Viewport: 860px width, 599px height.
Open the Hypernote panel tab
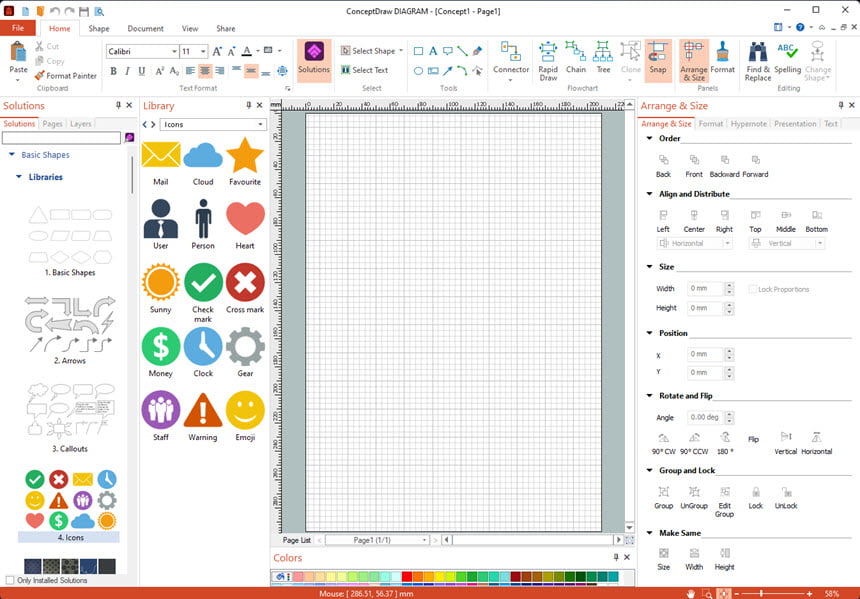(748, 124)
